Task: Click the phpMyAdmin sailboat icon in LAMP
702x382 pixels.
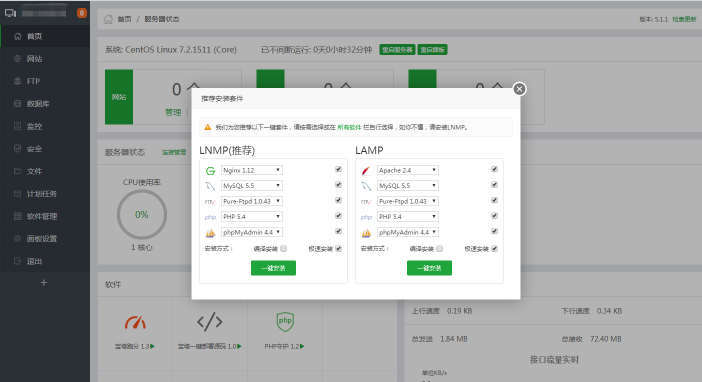Action: pyautogui.click(x=366, y=233)
